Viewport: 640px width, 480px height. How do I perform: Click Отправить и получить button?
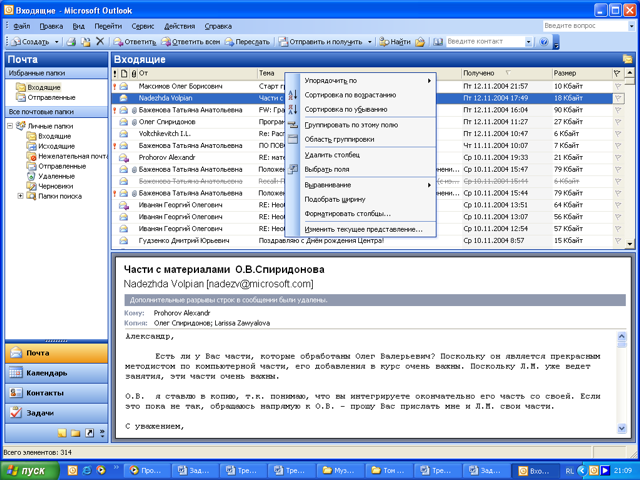tap(321, 42)
